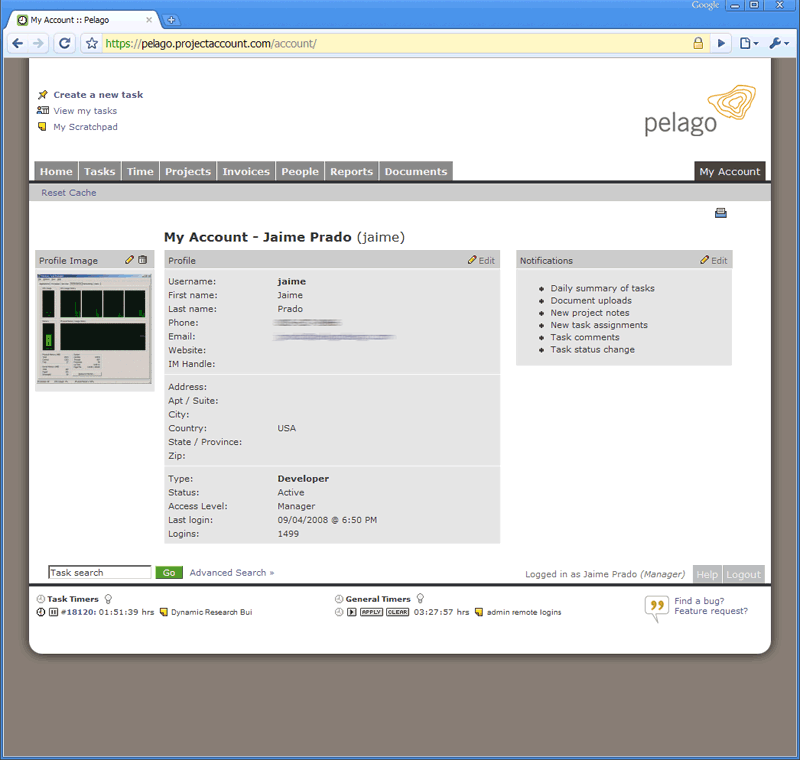The height and width of the screenshot is (760, 800).
Task: Close the My Account :: Pelago tab
Action: click(x=149, y=20)
